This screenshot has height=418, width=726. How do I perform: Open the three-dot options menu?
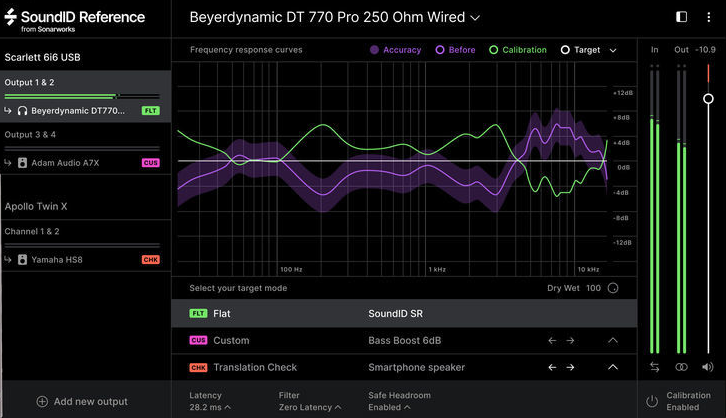(x=708, y=17)
